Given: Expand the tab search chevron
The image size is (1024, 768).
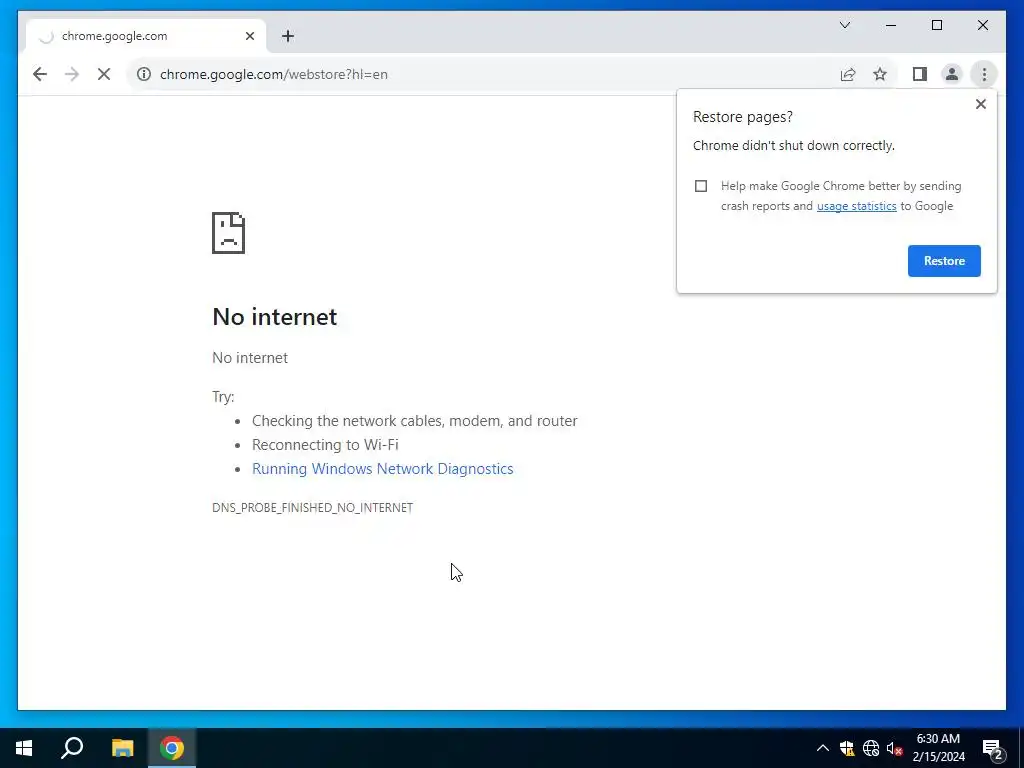Looking at the screenshot, I should [844, 25].
